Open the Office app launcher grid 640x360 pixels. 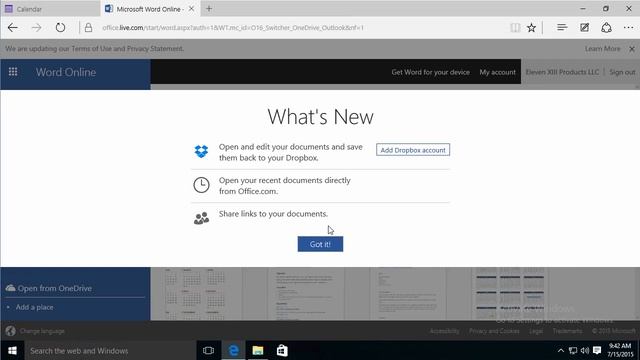pyautogui.click(x=13, y=72)
